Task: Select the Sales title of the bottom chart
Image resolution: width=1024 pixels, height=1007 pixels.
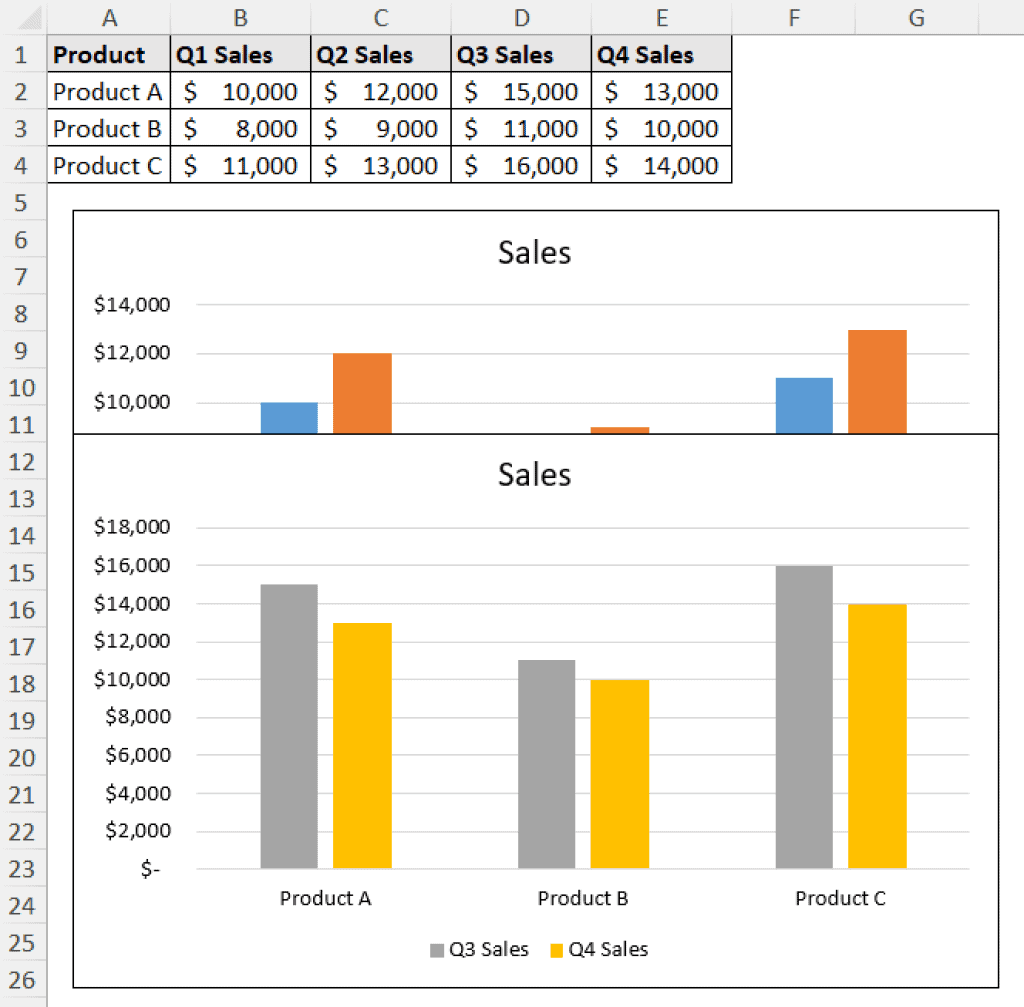Action: point(534,475)
